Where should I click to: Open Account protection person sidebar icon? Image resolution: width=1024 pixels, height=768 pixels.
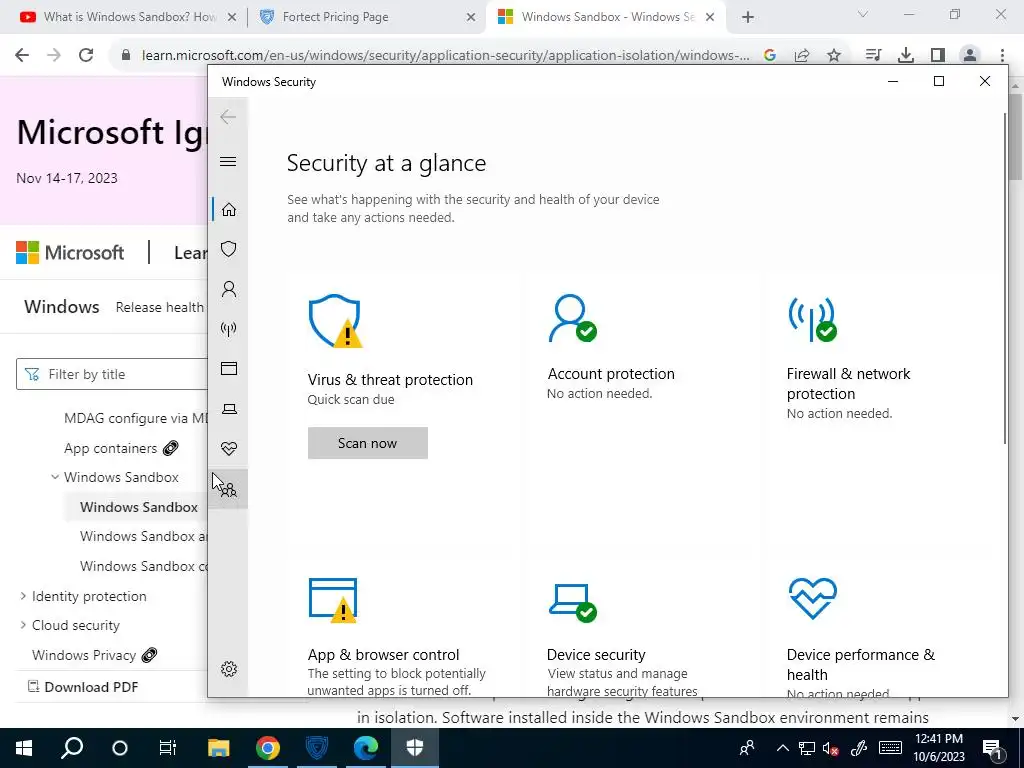(229, 289)
